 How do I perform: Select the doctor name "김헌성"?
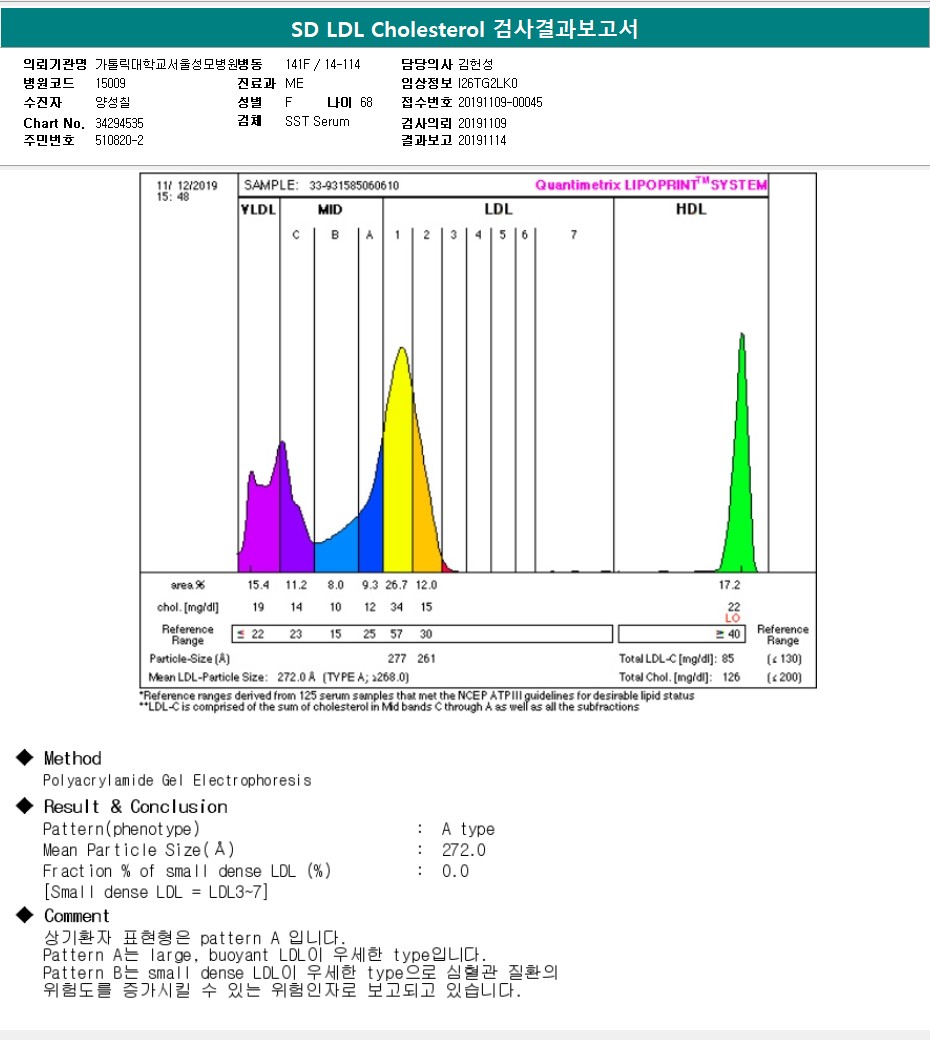click(476, 64)
